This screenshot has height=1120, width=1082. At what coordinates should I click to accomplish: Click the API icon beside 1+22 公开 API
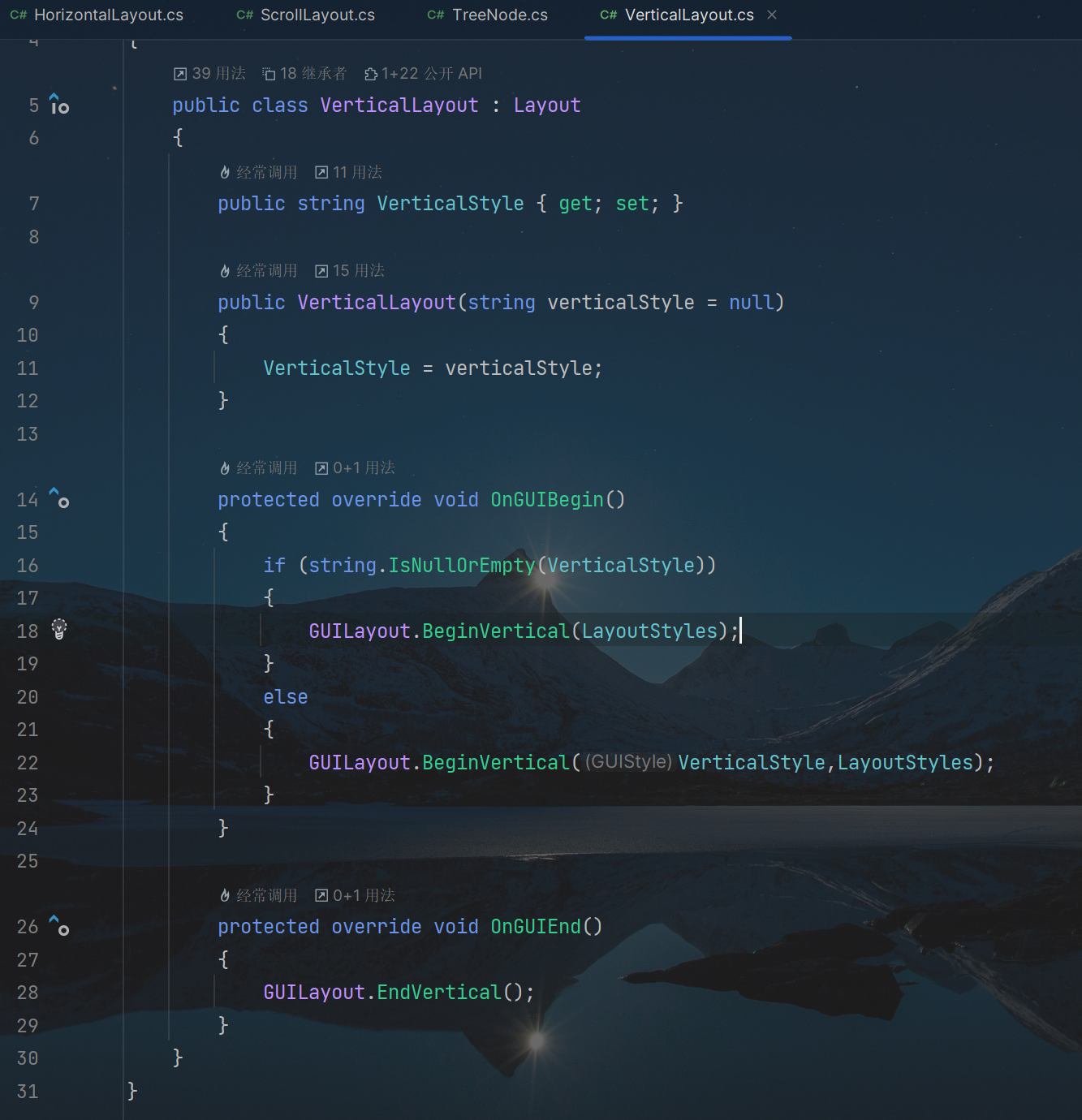371,75
